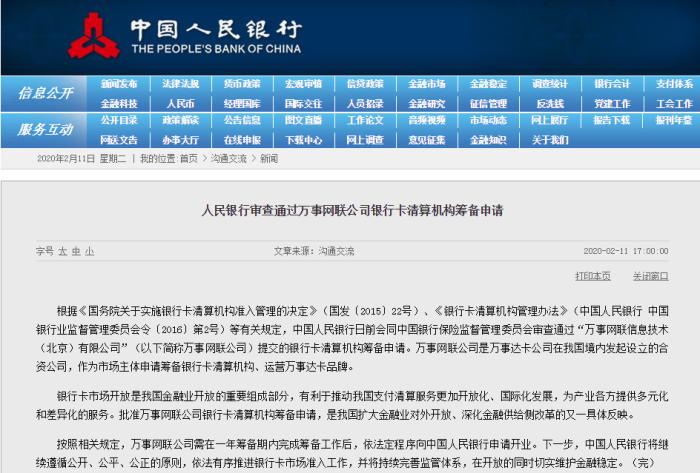Click the 服务互动 section heading
The width and height of the screenshot is (700, 473).
[x=46, y=130]
